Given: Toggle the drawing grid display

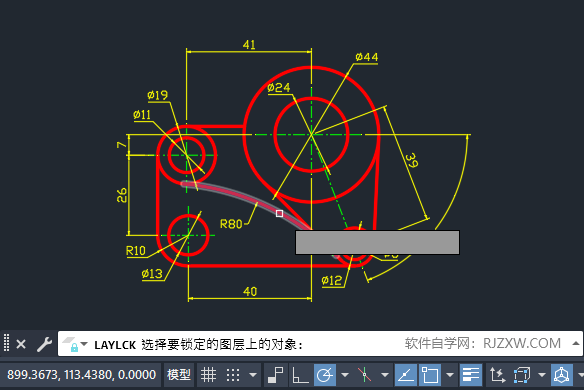Looking at the screenshot, I should (208, 375).
